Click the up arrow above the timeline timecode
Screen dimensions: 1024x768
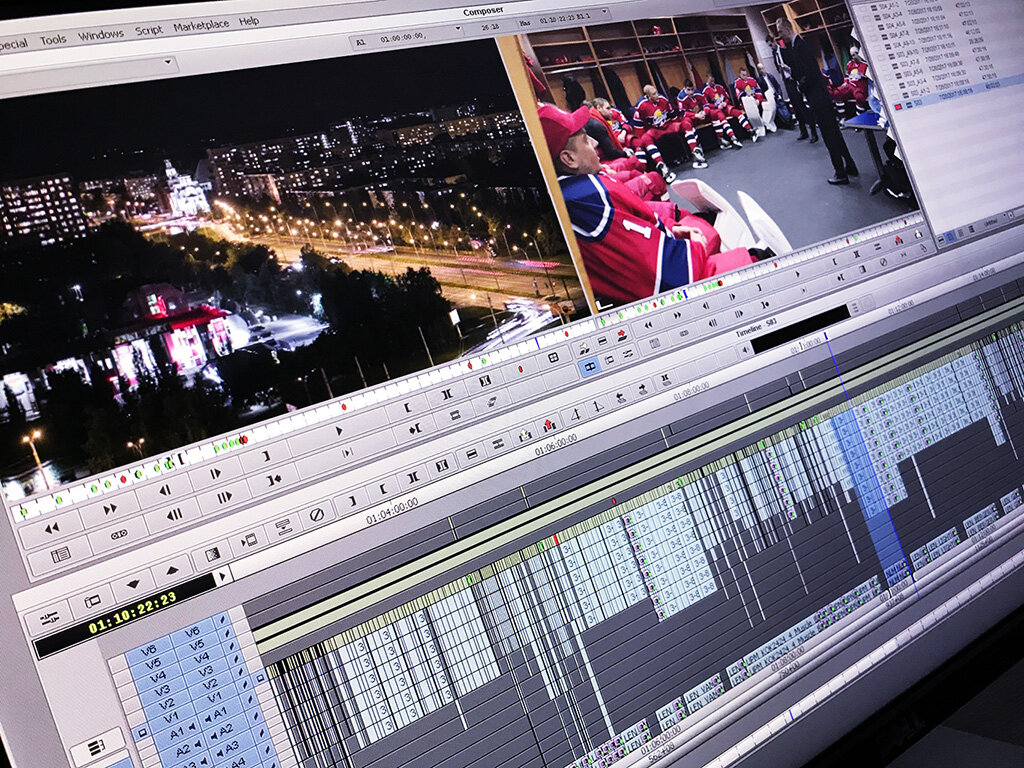172,569
